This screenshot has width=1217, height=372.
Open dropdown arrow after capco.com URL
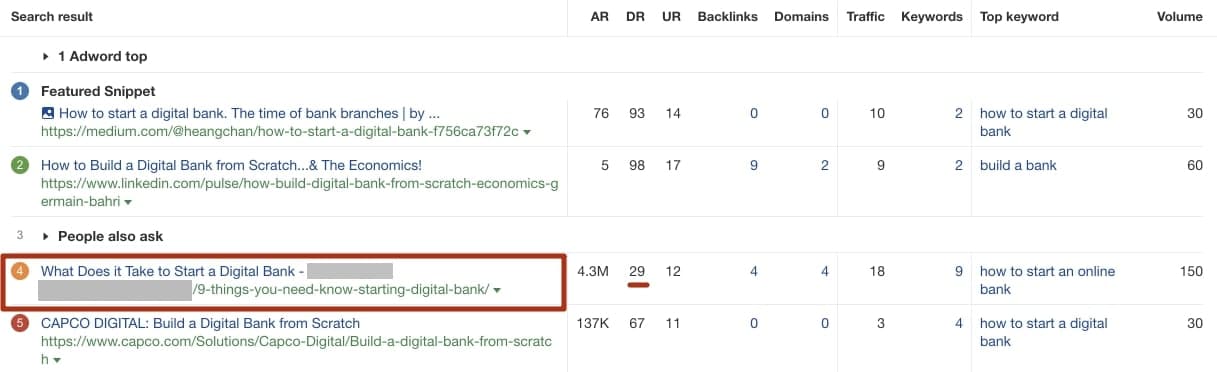click(x=56, y=361)
